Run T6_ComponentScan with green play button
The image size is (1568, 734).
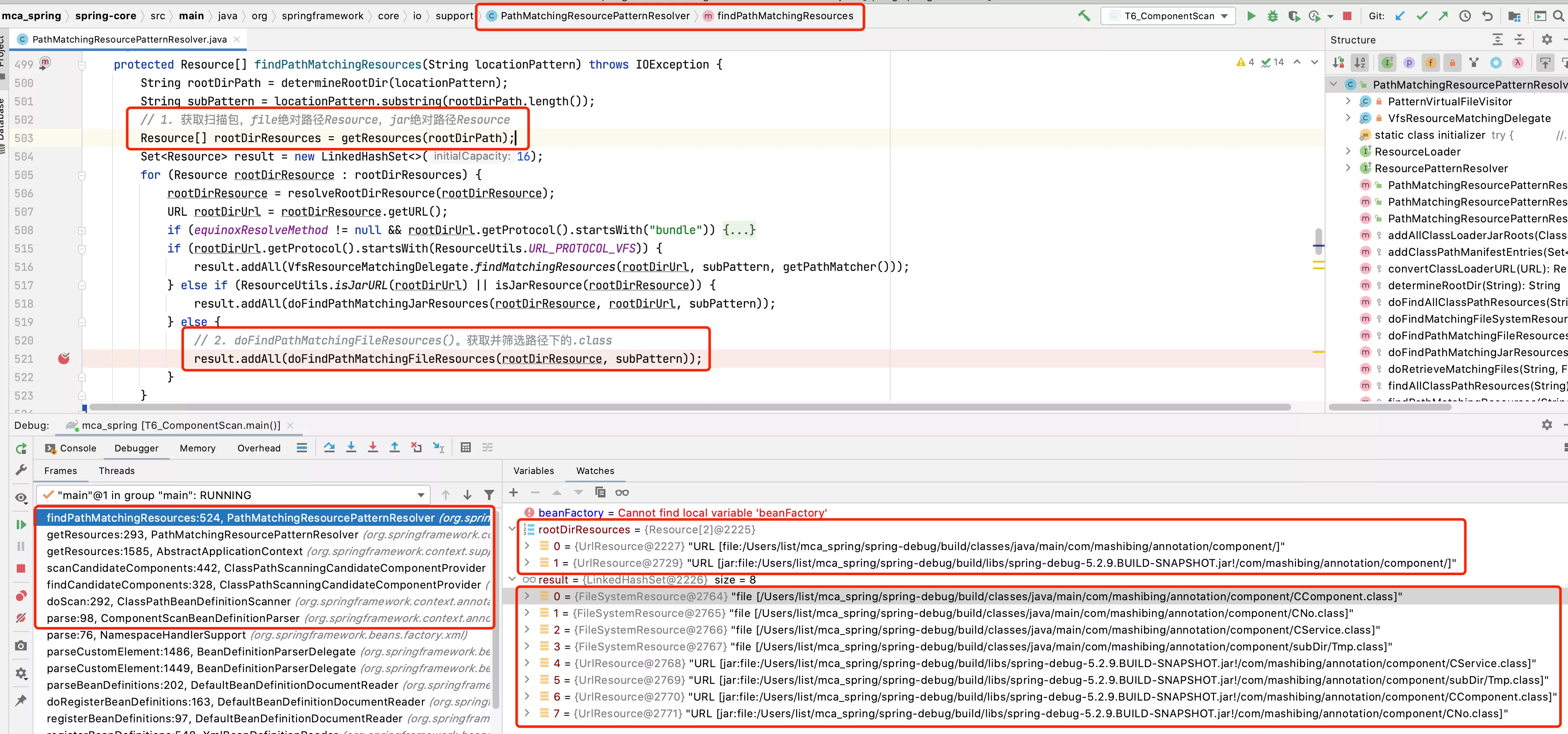[x=1251, y=16]
